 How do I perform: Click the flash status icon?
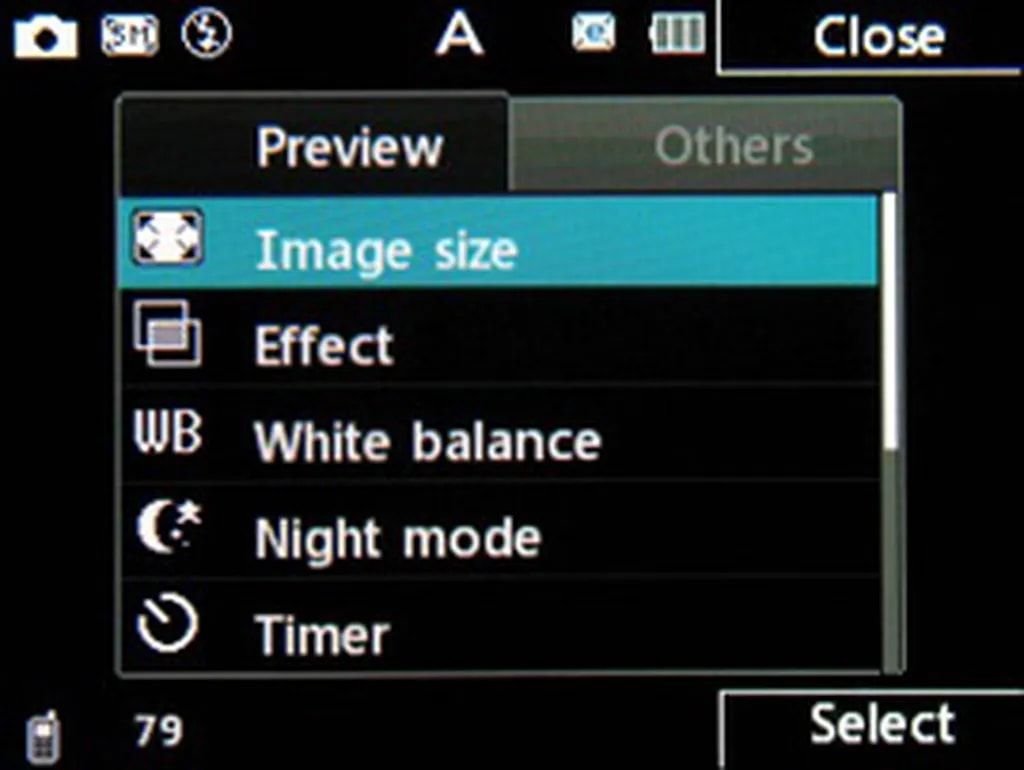206,35
